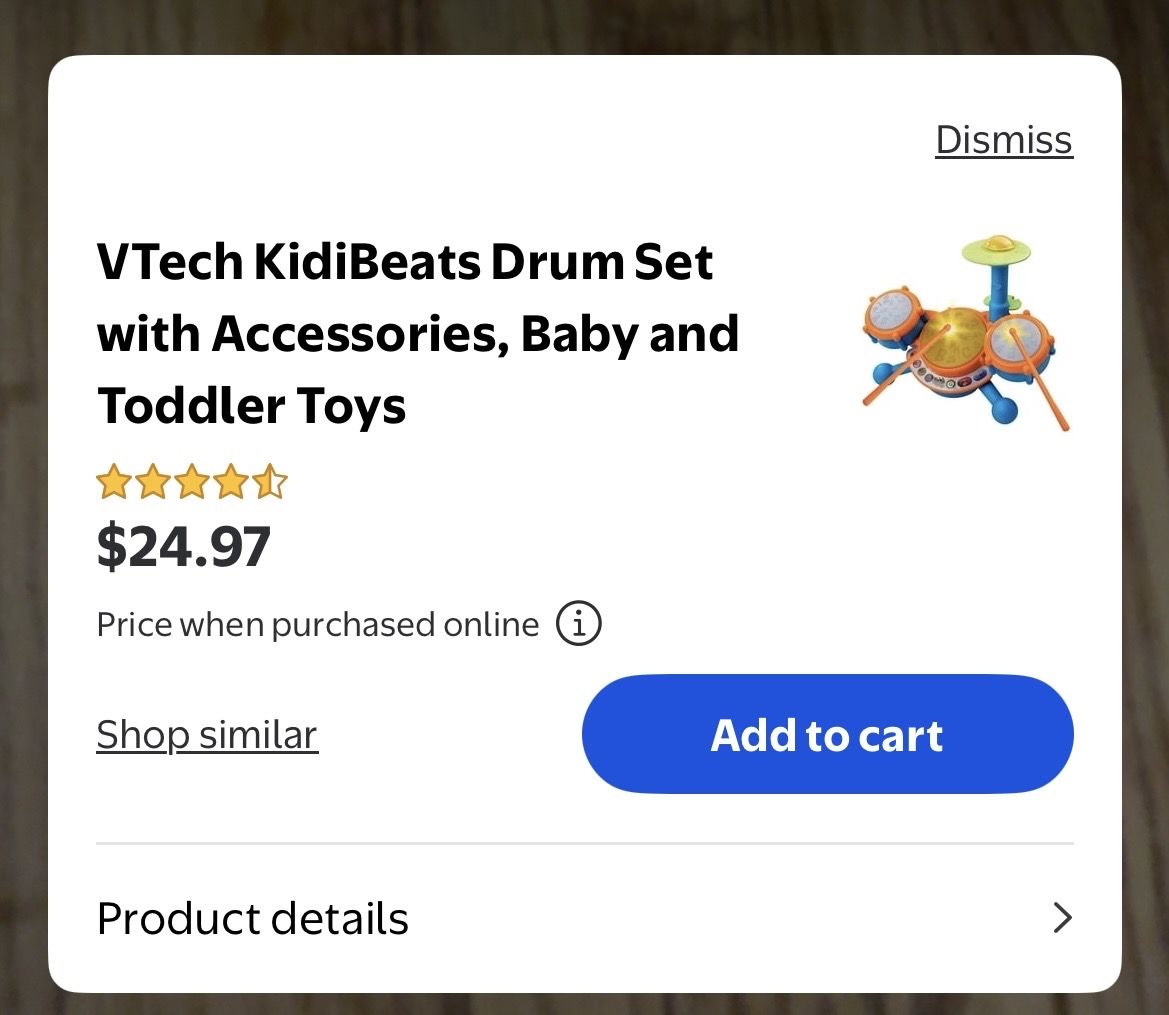Add the VTech drum set to cart
Viewport: 1169px width, 1015px height.
pos(827,735)
